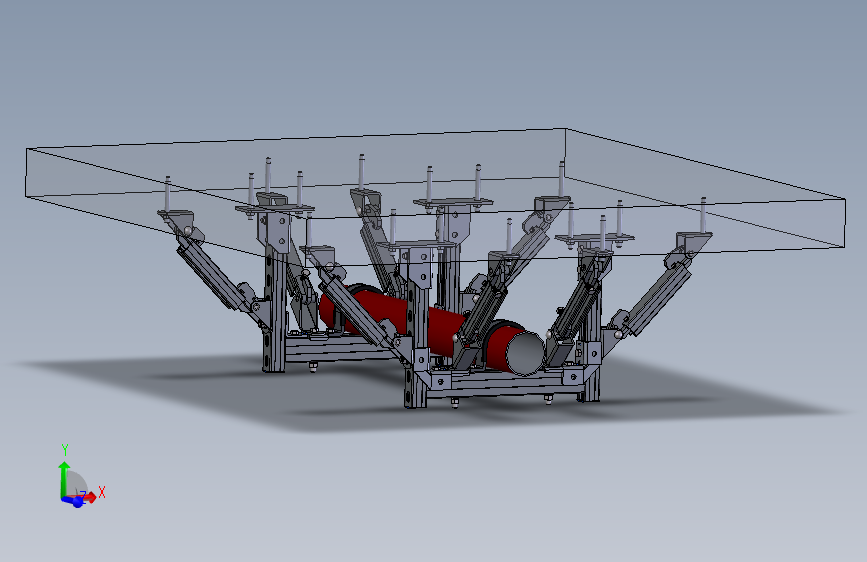Select the grey open end face of the pipe

pyautogui.click(x=526, y=353)
